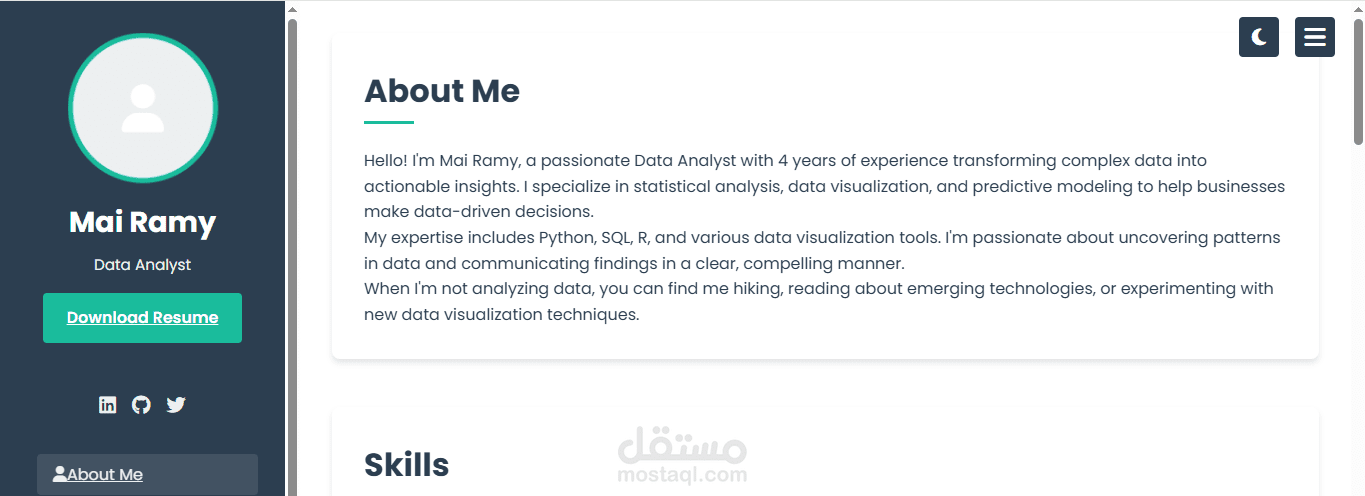Image resolution: width=1365 pixels, height=496 pixels.
Task: Open the GitHub profile icon
Action: tap(142, 405)
